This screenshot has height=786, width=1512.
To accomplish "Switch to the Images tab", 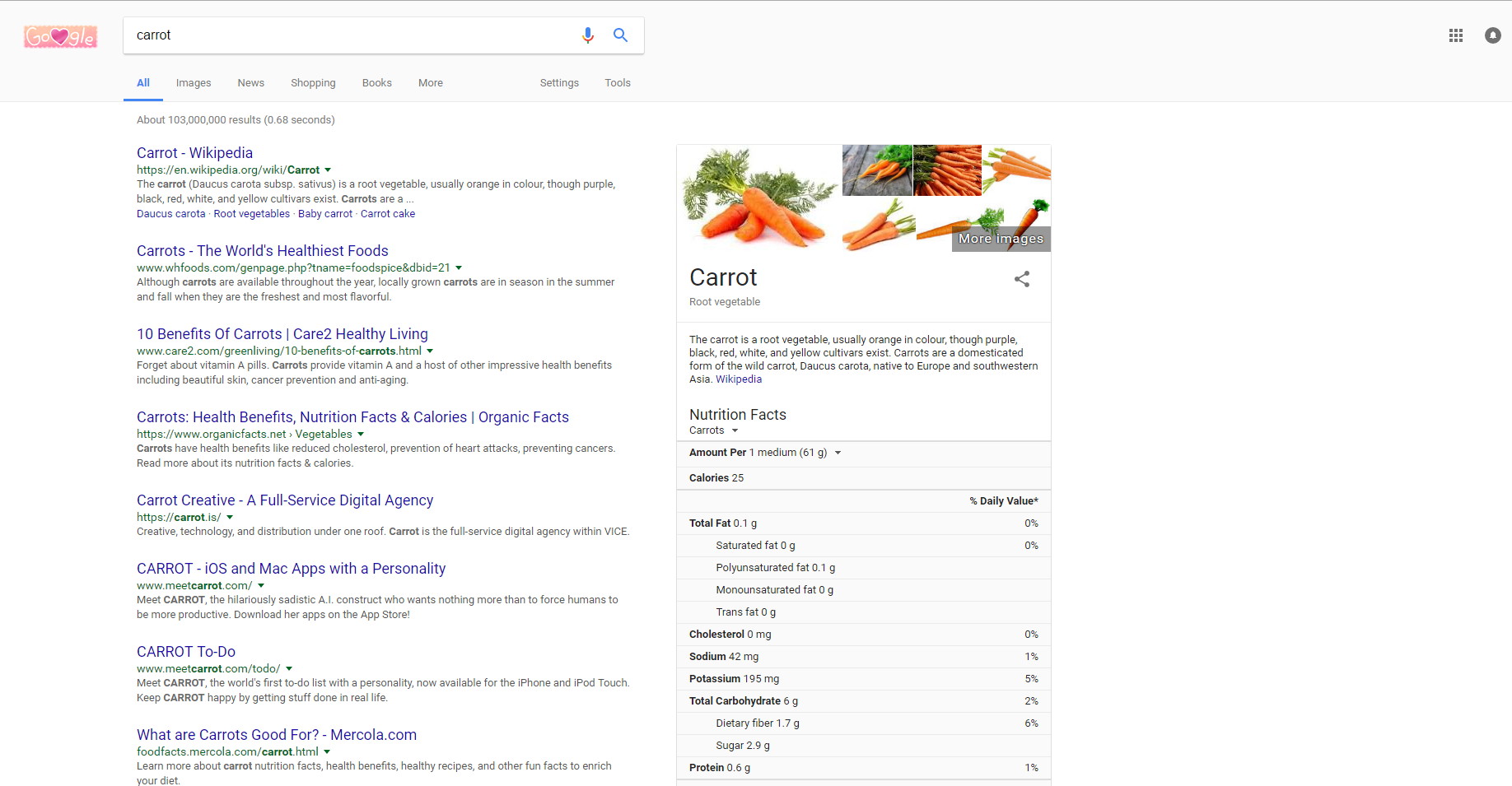I will coord(193,83).
